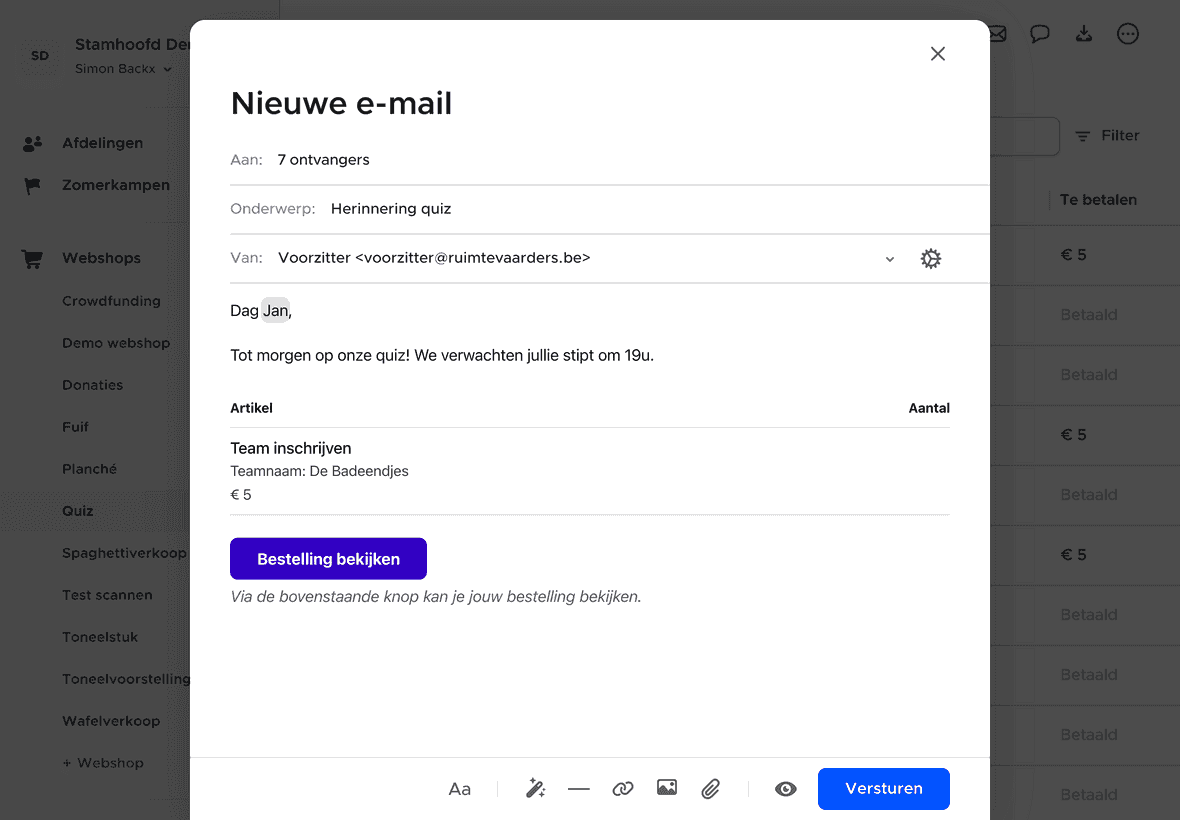Click the magic wand smart variables icon

(x=536, y=789)
